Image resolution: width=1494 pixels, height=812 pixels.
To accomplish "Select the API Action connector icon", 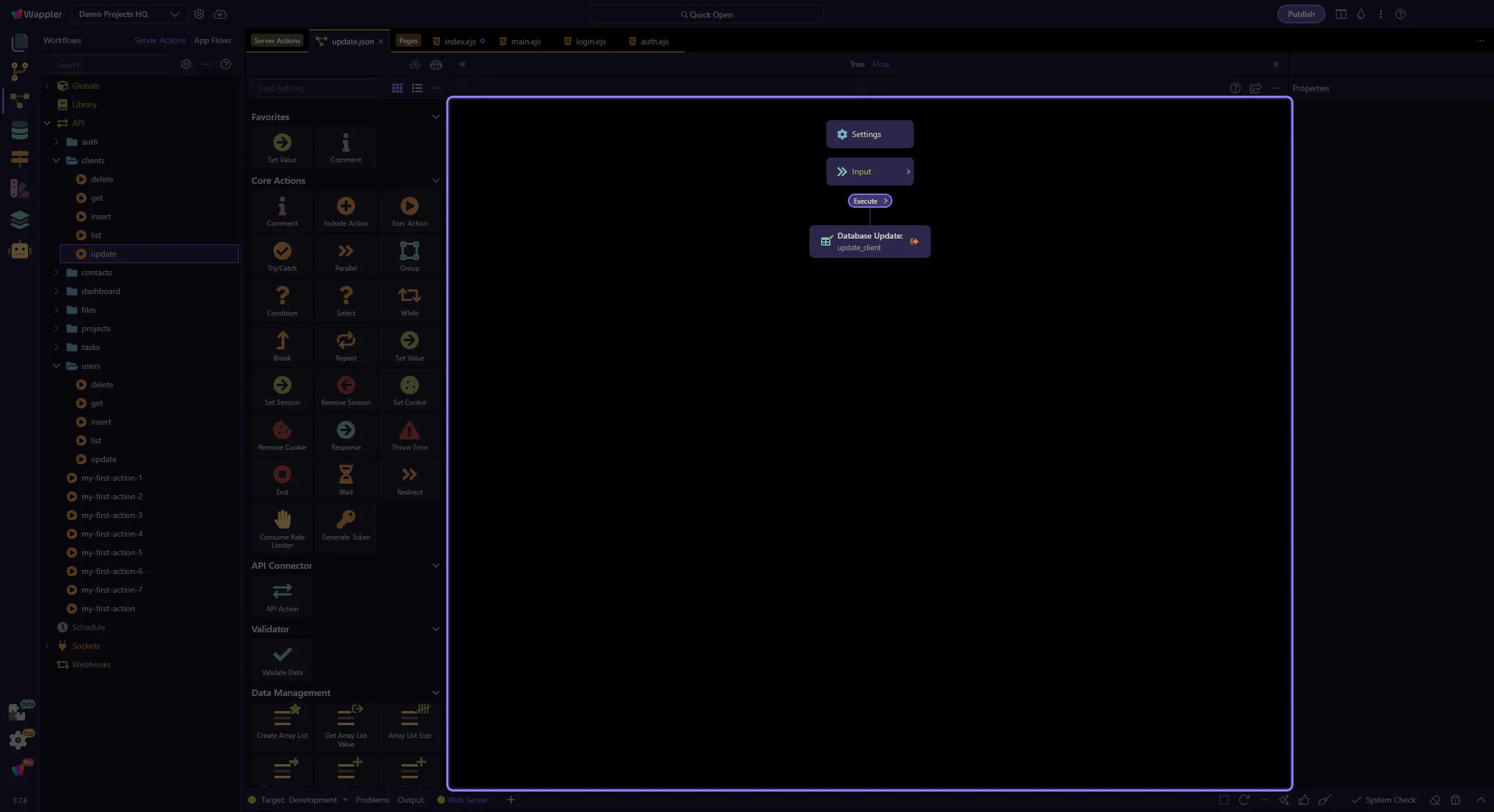I will click(282, 591).
